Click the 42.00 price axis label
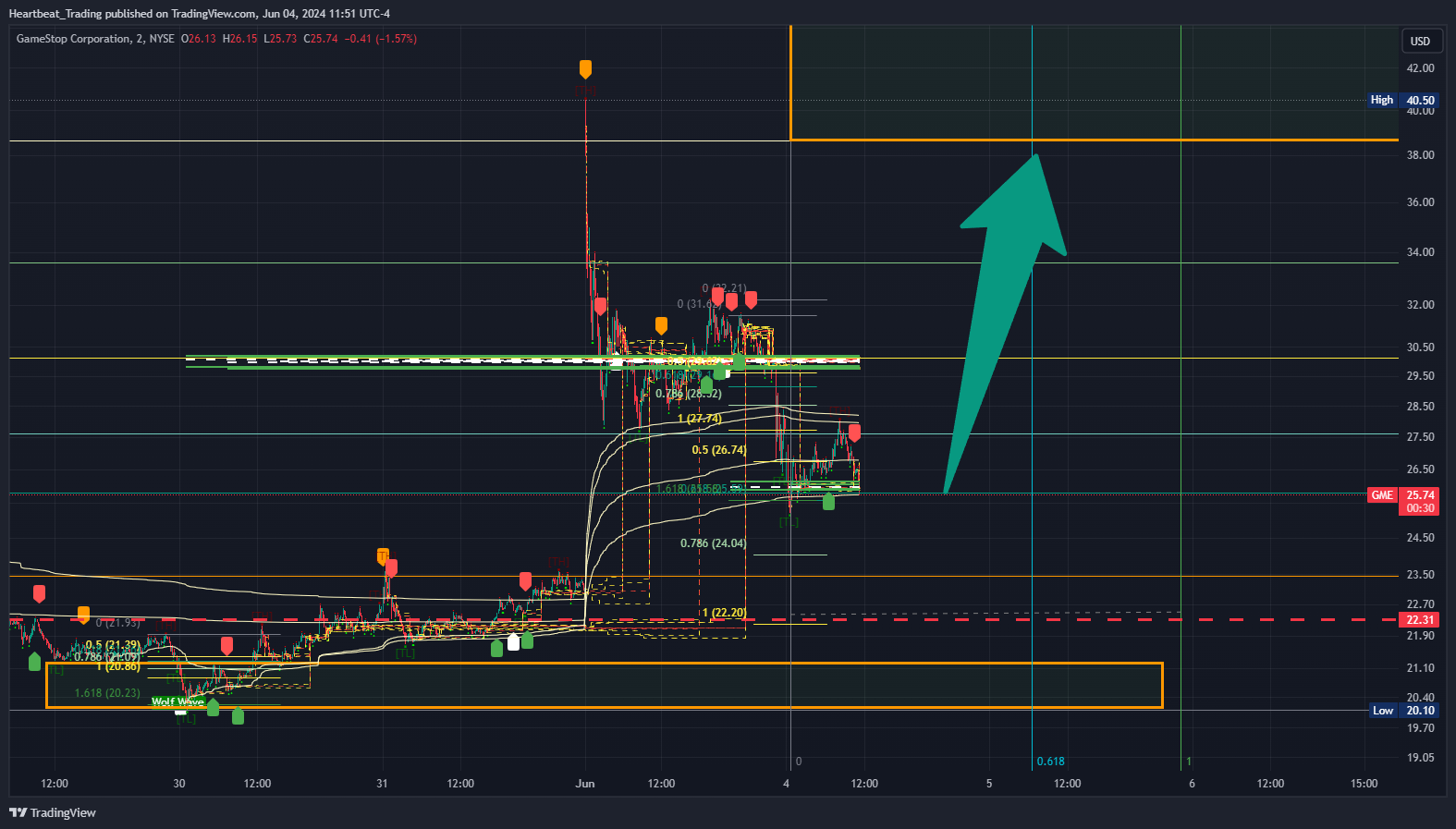1456x829 pixels. click(1420, 68)
